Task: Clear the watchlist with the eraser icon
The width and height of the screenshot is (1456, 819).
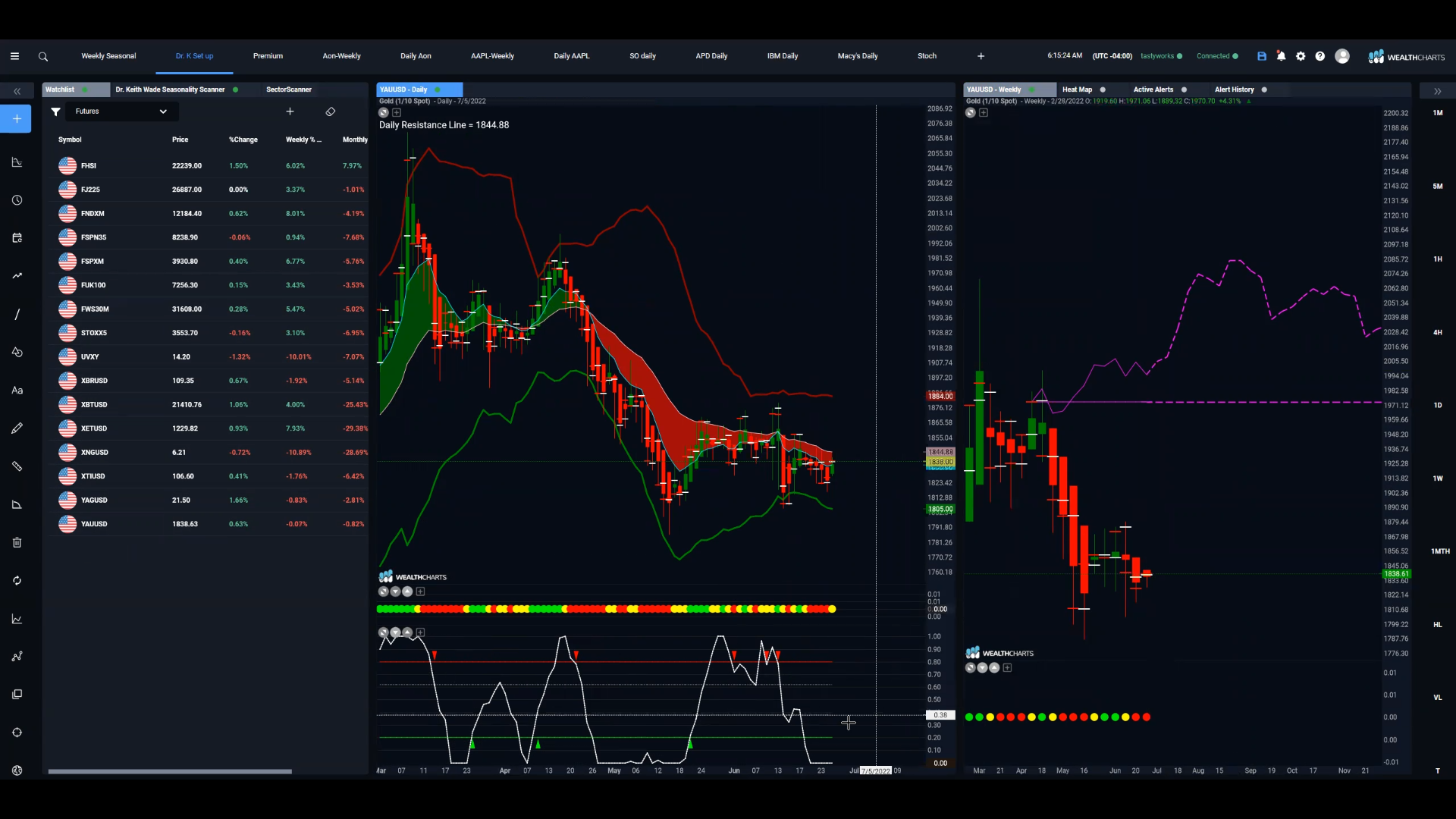Action: click(x=331, y=111)
